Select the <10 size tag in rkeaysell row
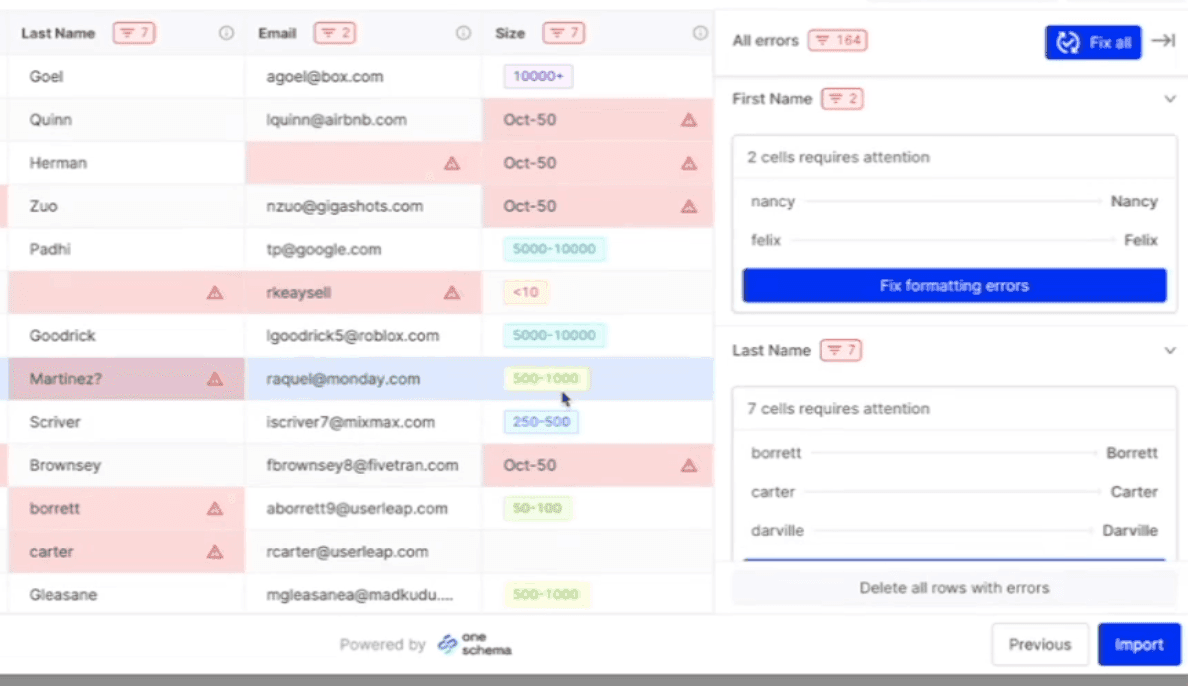This screenshot has height=686, width=1188. [525, 292]
